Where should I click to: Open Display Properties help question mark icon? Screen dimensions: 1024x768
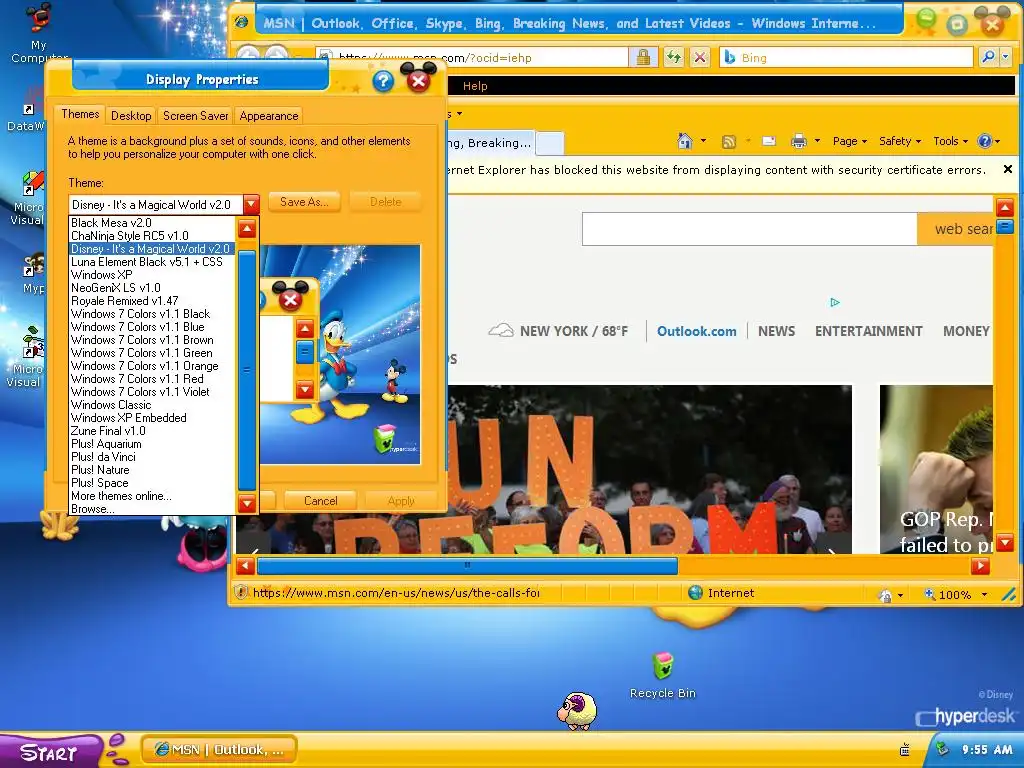coord(383,81)
